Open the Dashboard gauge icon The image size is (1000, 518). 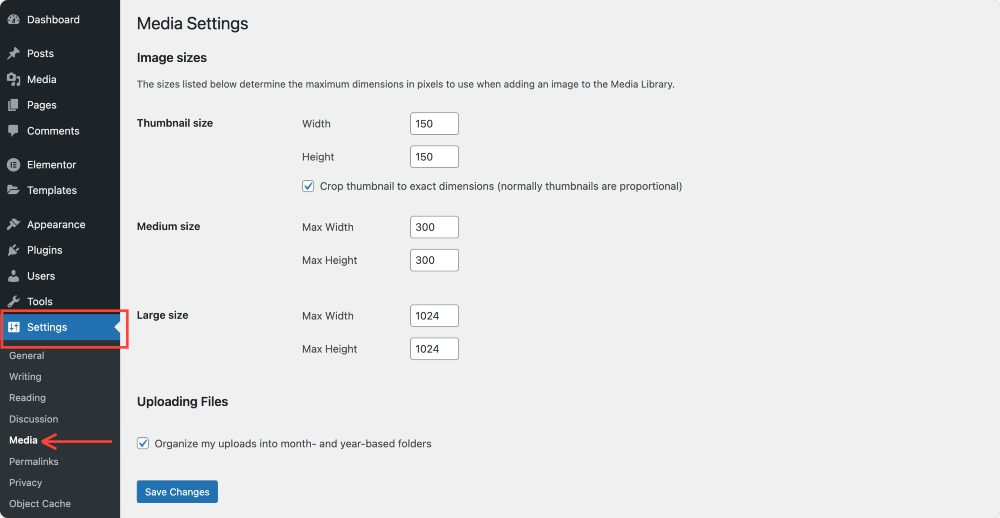tap(13, 20)
